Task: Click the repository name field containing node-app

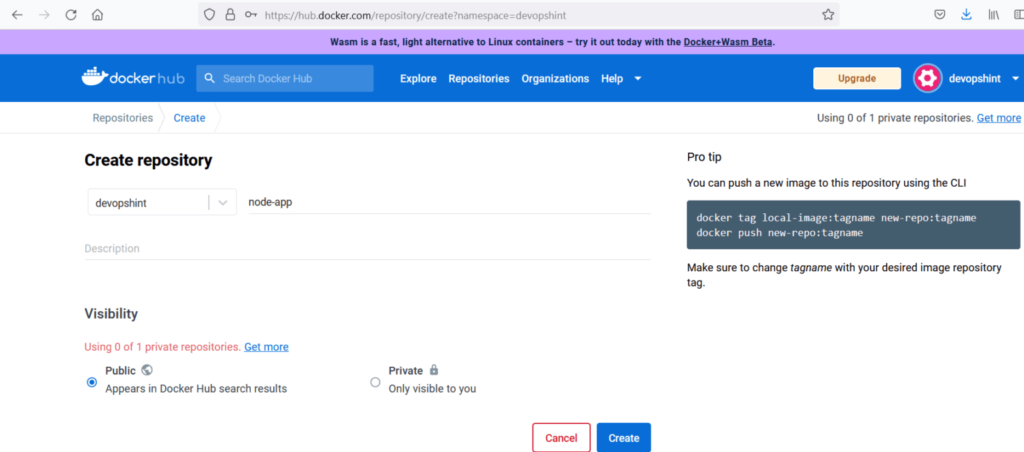Action: pyautogui.click(x=449, y=202)
